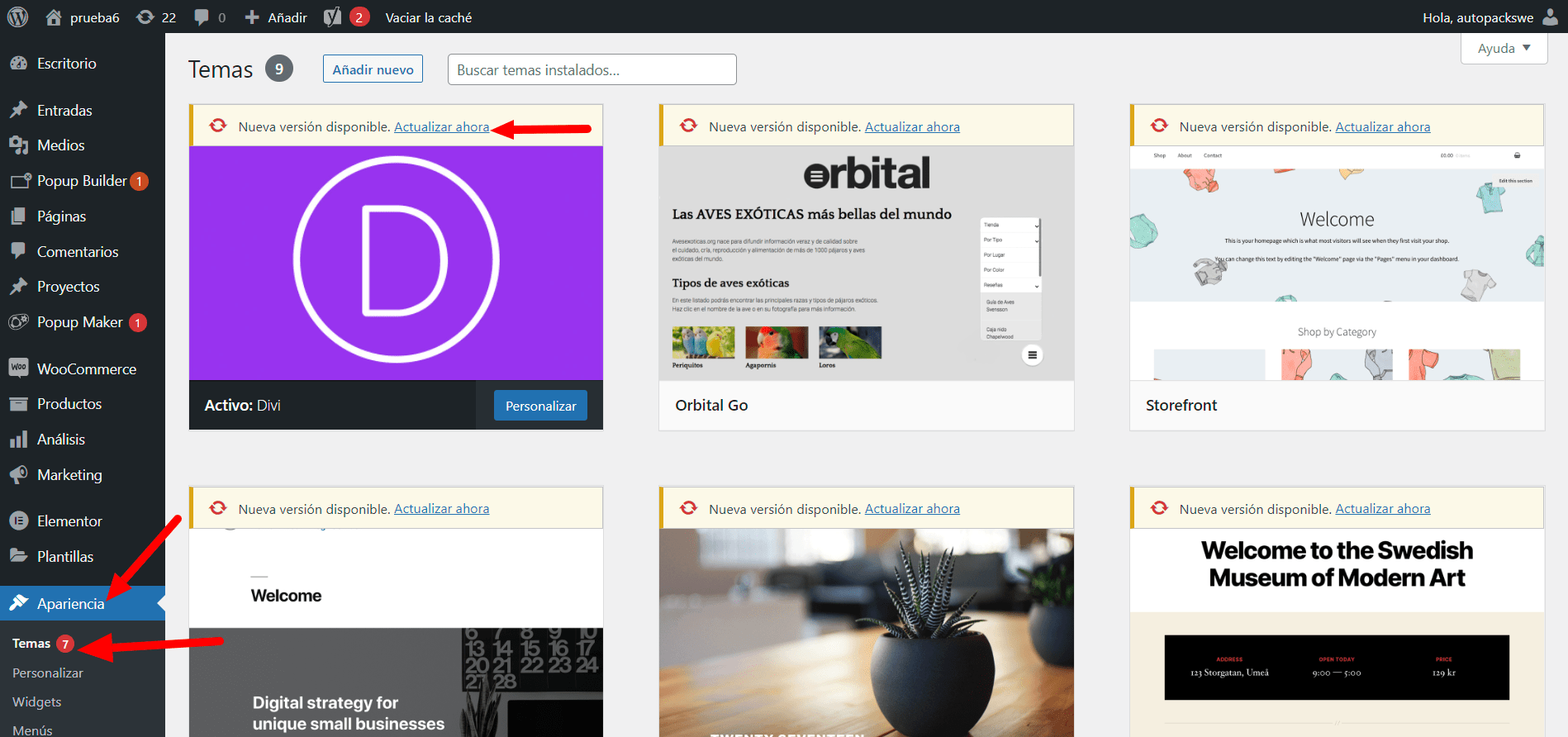Open the Medios menu label
The width and height of the screenshot is (1568, 737).
61,145
